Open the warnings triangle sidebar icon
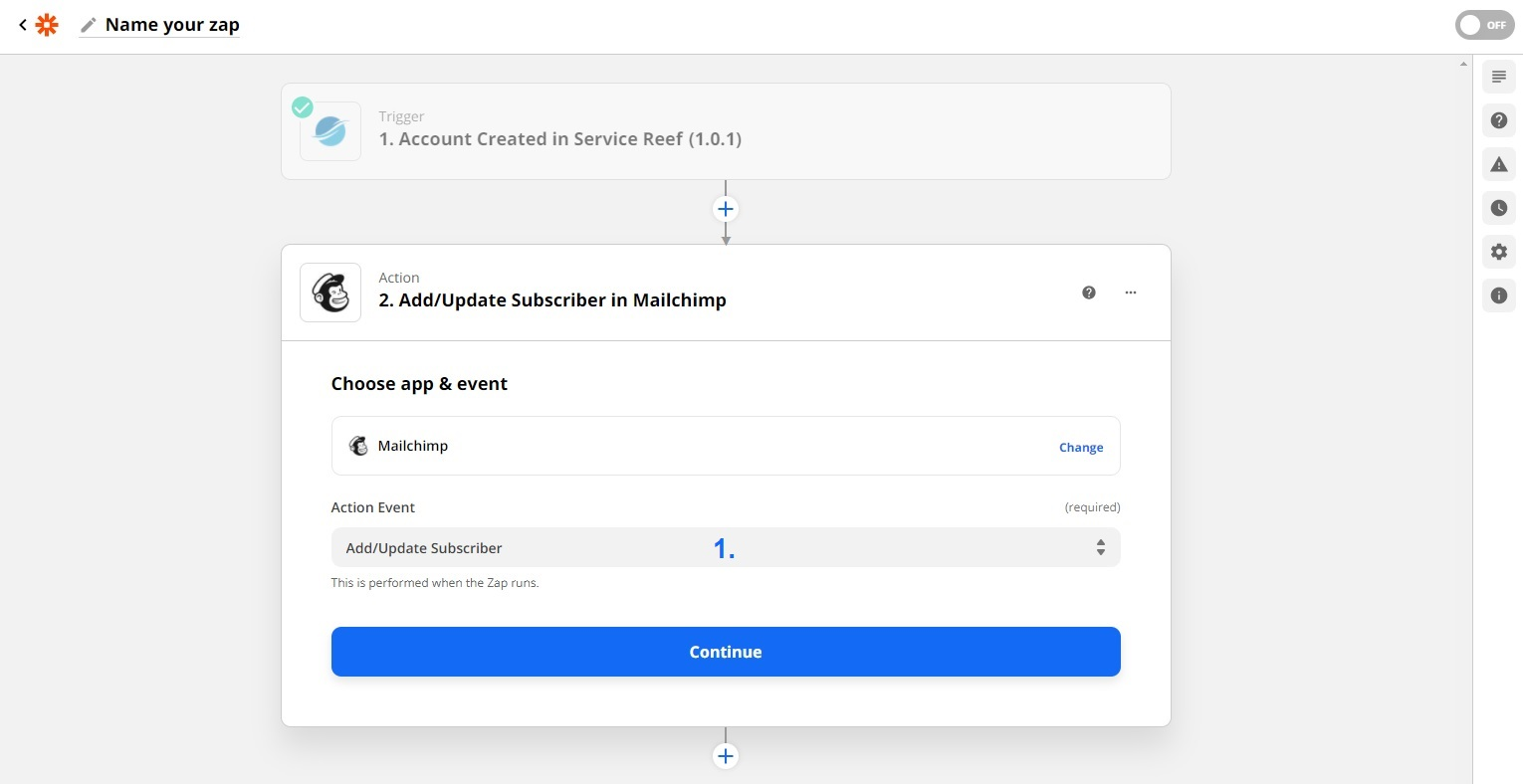 [1499, 164]
